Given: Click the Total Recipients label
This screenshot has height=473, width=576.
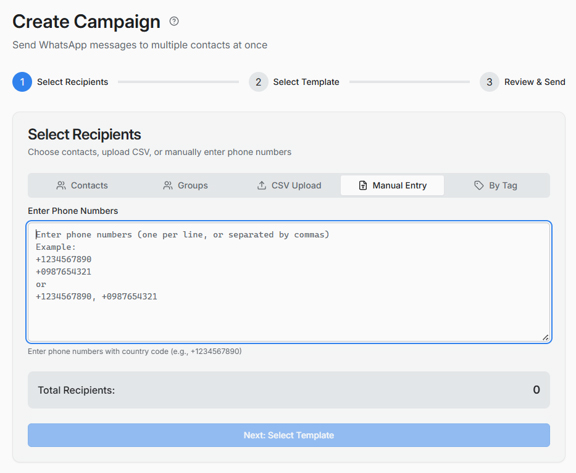Looking at the screenshot, I should 76,390.
